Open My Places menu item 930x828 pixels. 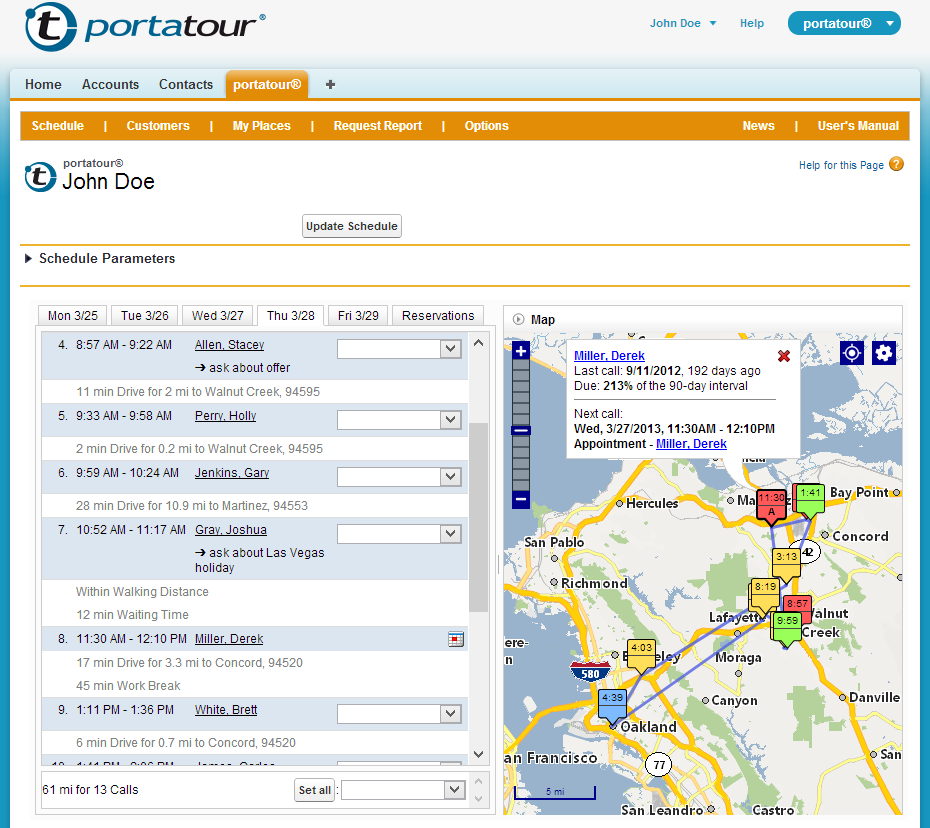pos(262,126)
